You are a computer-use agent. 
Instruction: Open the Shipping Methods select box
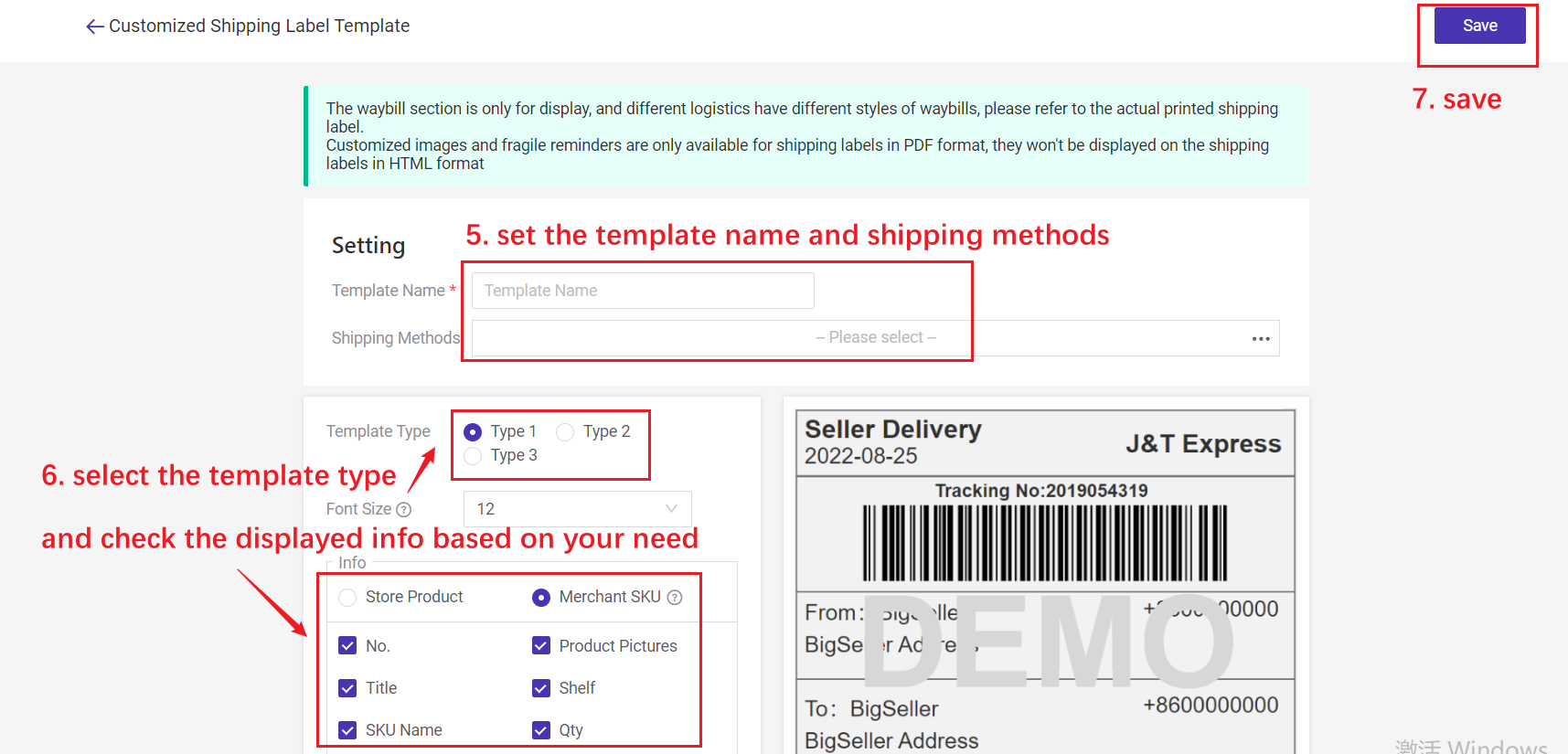(875, 338)
